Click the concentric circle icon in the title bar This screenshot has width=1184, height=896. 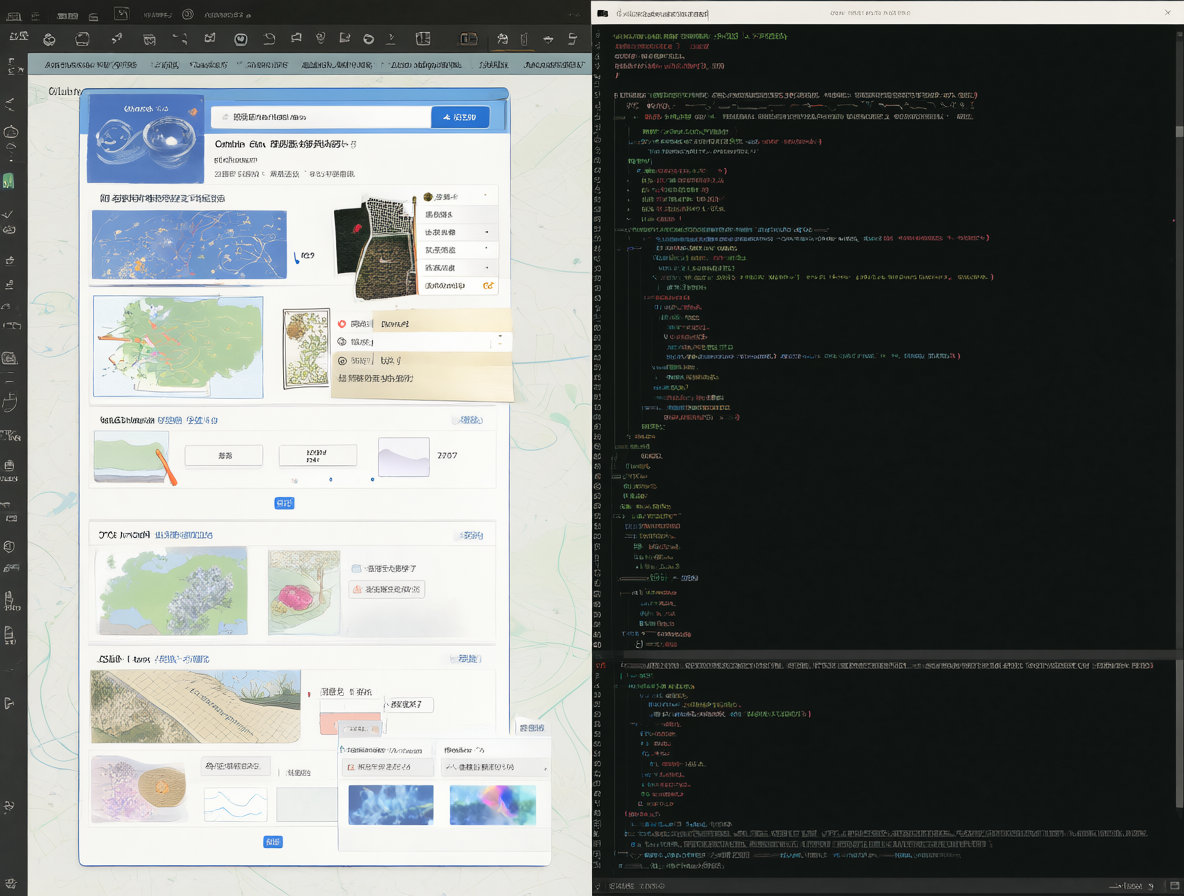188,14
